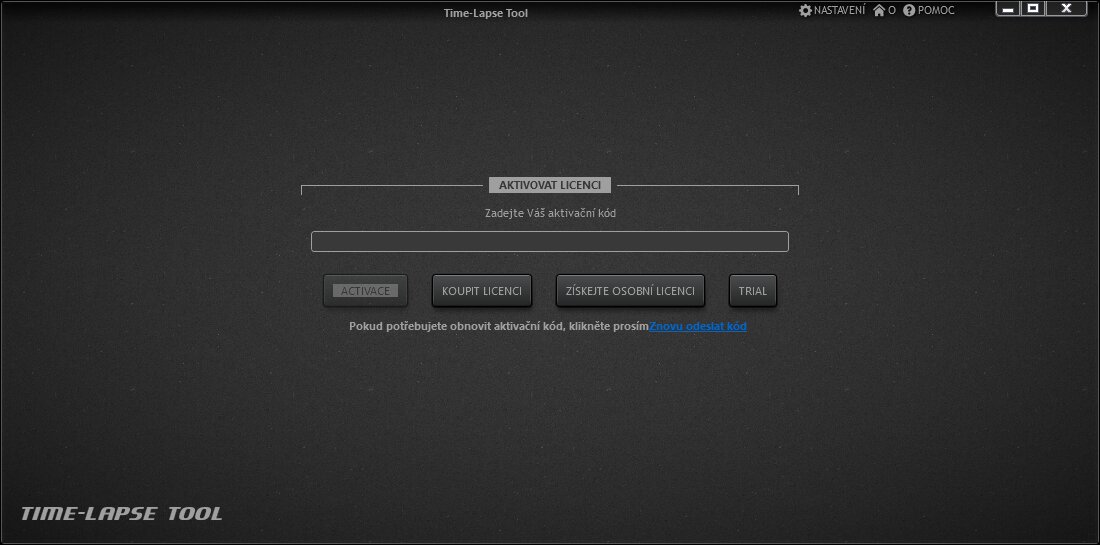The height and width of the screenshot is (545, 1100).
Task: Click the gear icon beside NASTAVENÍ
Action: click(805, 10)
